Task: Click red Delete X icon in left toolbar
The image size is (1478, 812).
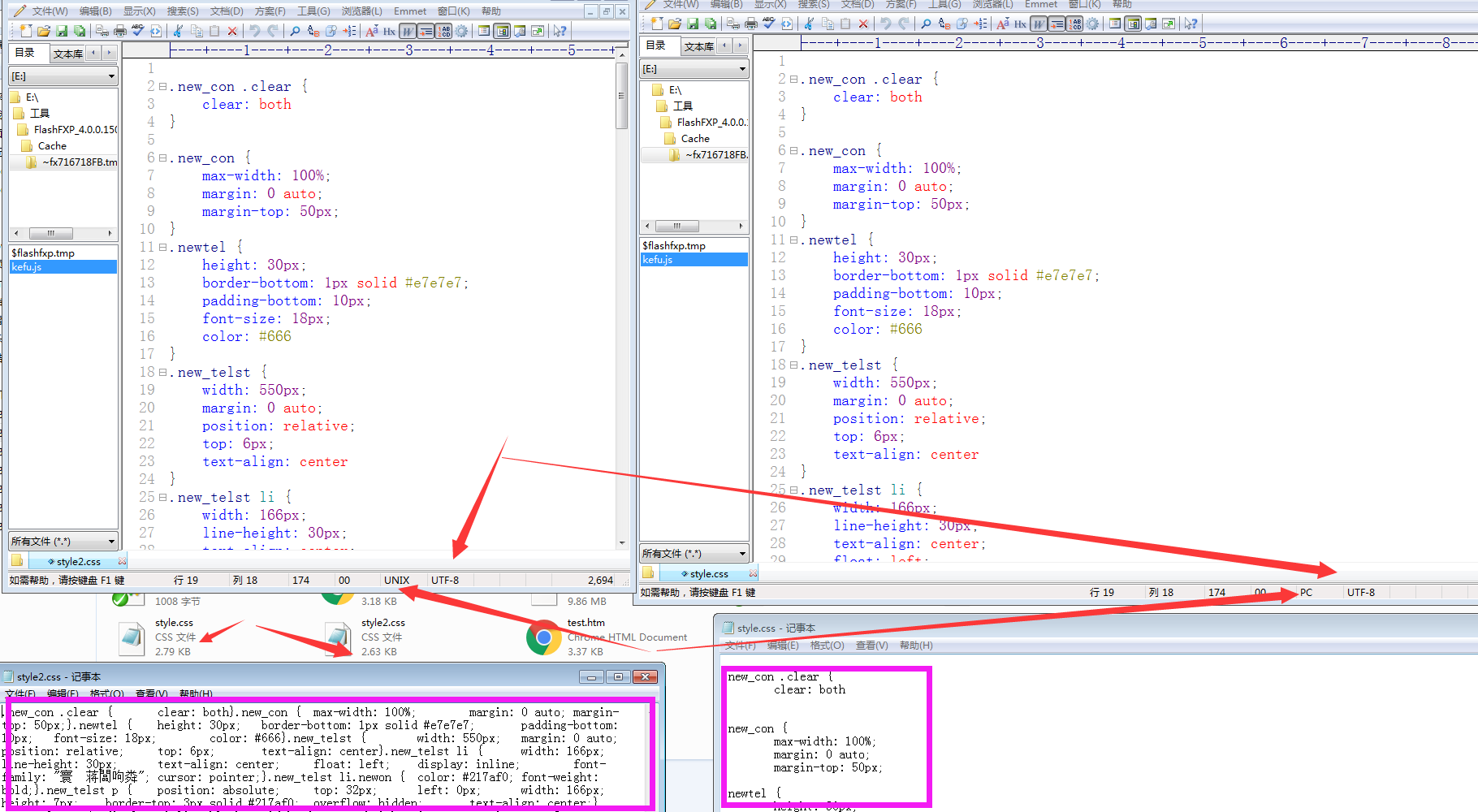Action: point(232,31)
